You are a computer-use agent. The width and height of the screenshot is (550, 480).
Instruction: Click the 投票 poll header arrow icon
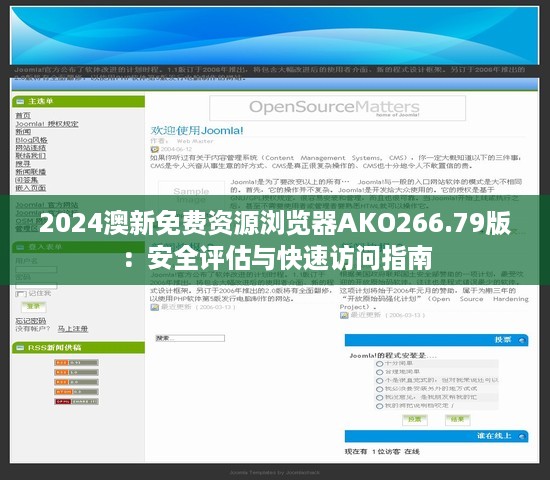coord(522,340)
